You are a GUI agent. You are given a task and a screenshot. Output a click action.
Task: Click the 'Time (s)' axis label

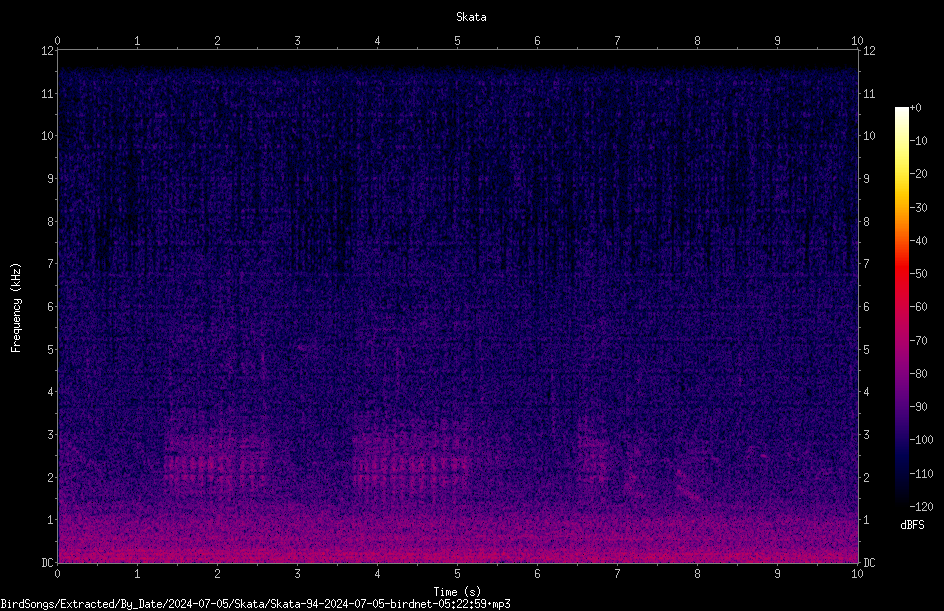click(457, 592)
